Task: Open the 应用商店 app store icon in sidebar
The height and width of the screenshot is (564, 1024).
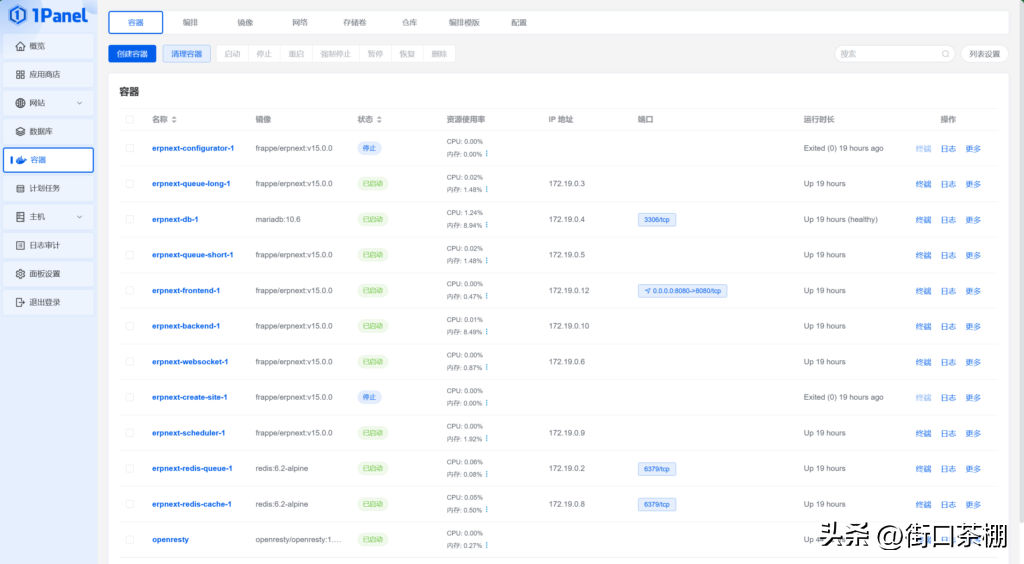Action: tap(20, 74)
